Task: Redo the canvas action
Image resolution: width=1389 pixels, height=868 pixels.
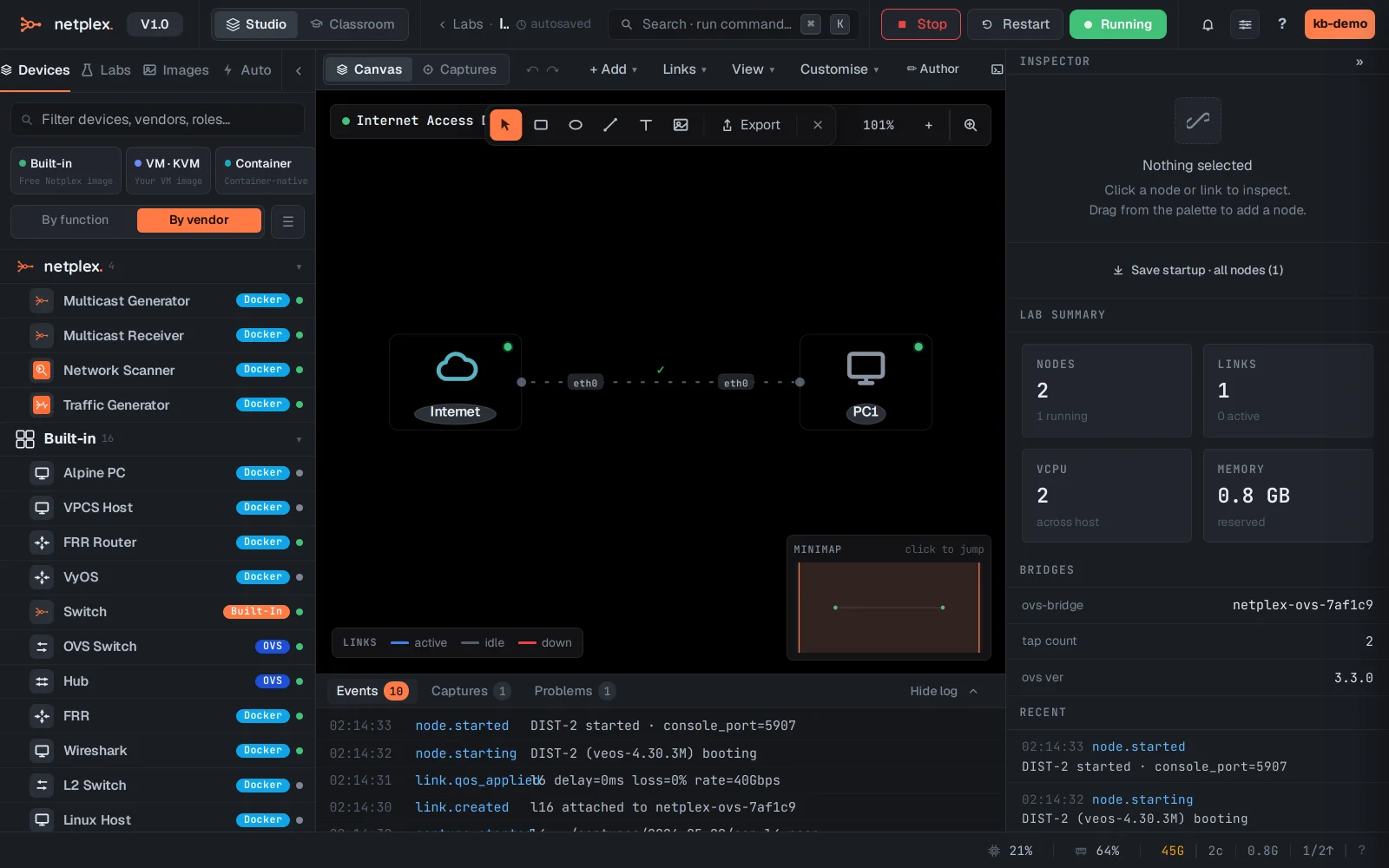Action: coord(553,69)
